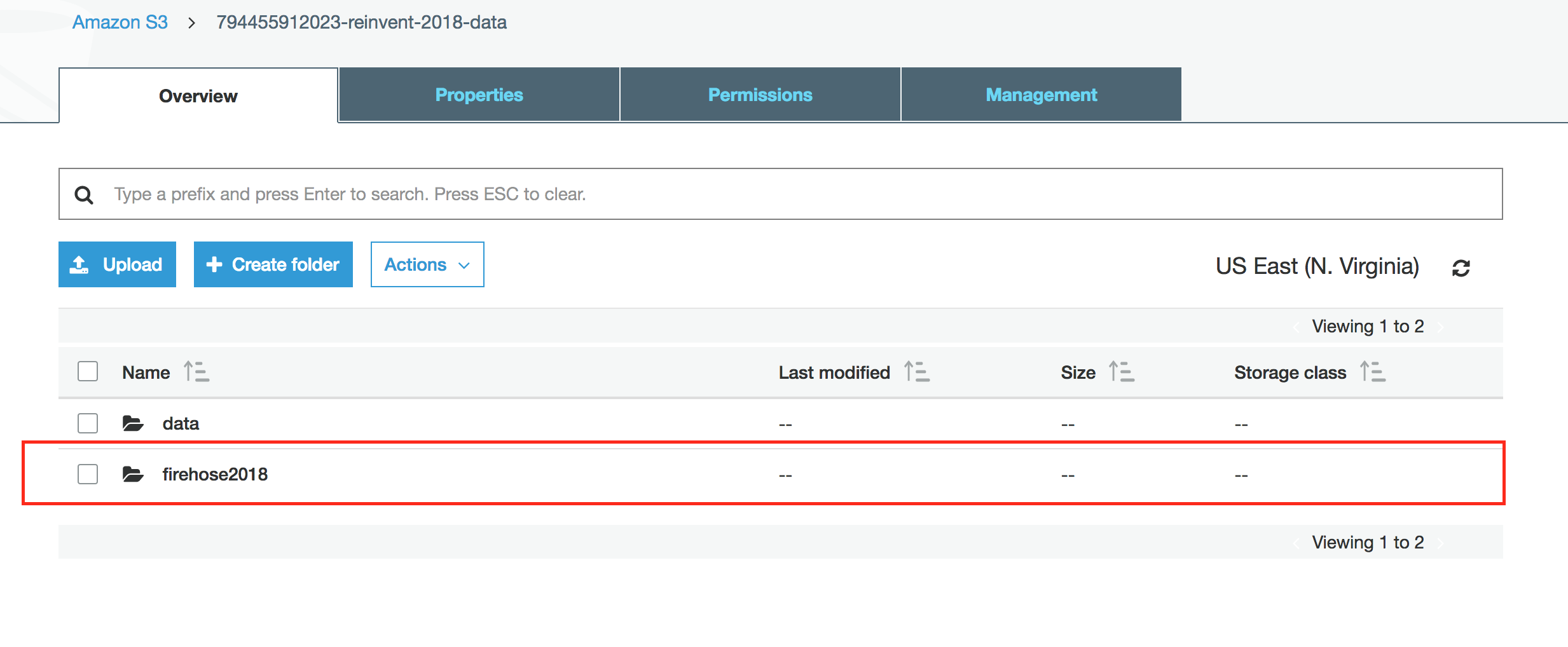The width and height of the screenshot is (1568, 647).
Task: Click the Create folder button
Action: click(273, 264)
